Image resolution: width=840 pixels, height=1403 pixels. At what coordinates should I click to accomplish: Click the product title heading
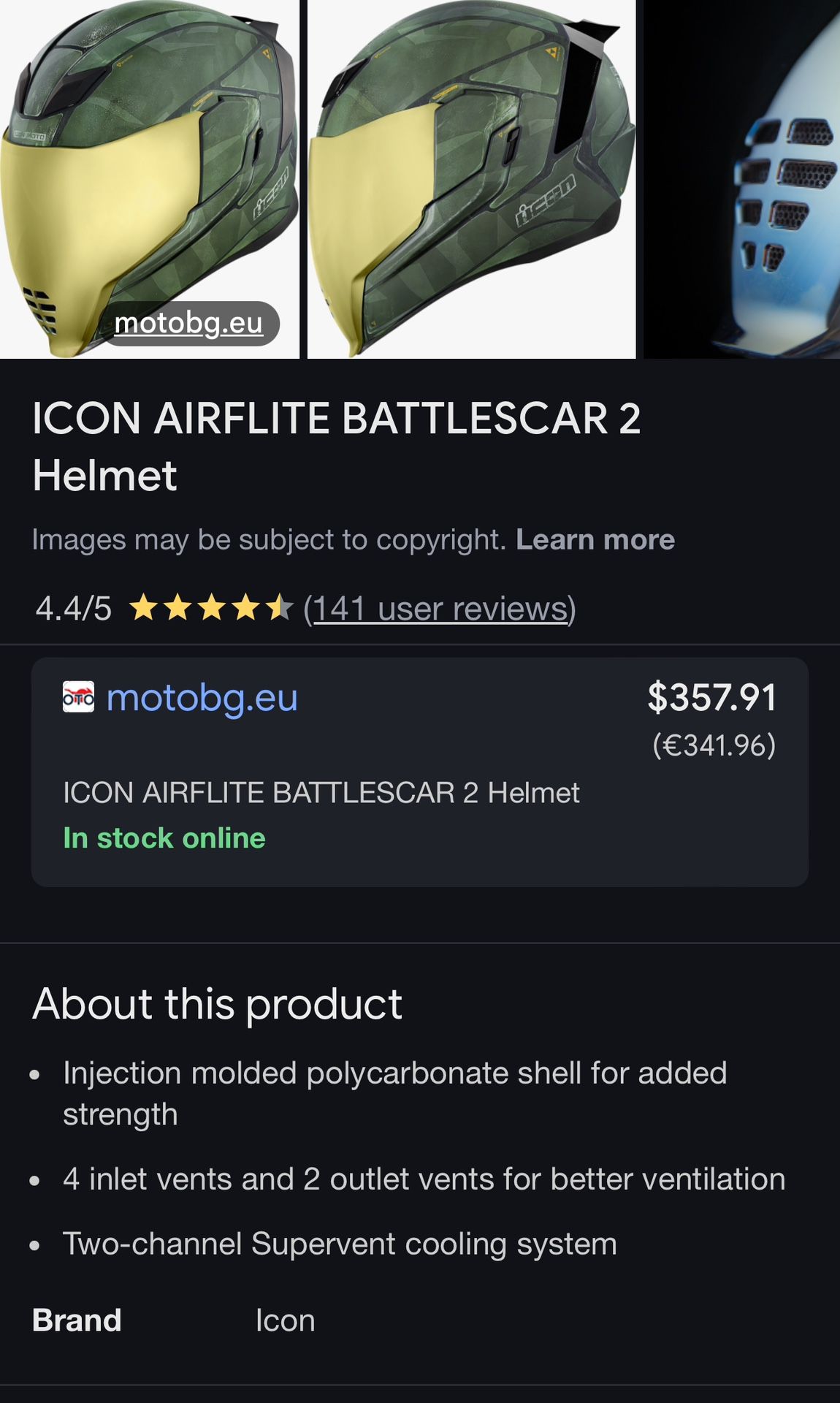[336, 446]
